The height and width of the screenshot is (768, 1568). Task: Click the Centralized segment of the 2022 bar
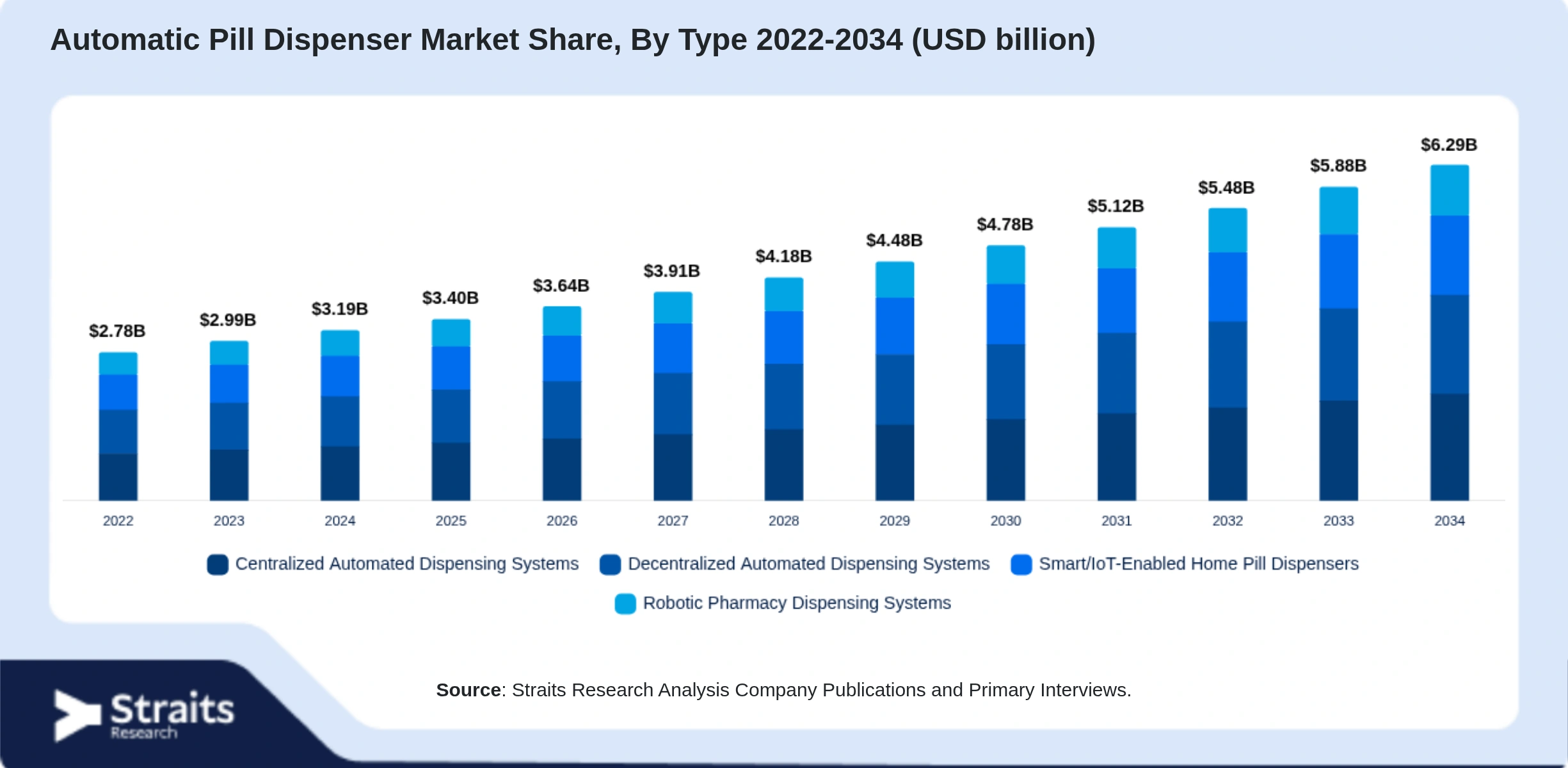[x=118, y=477]
